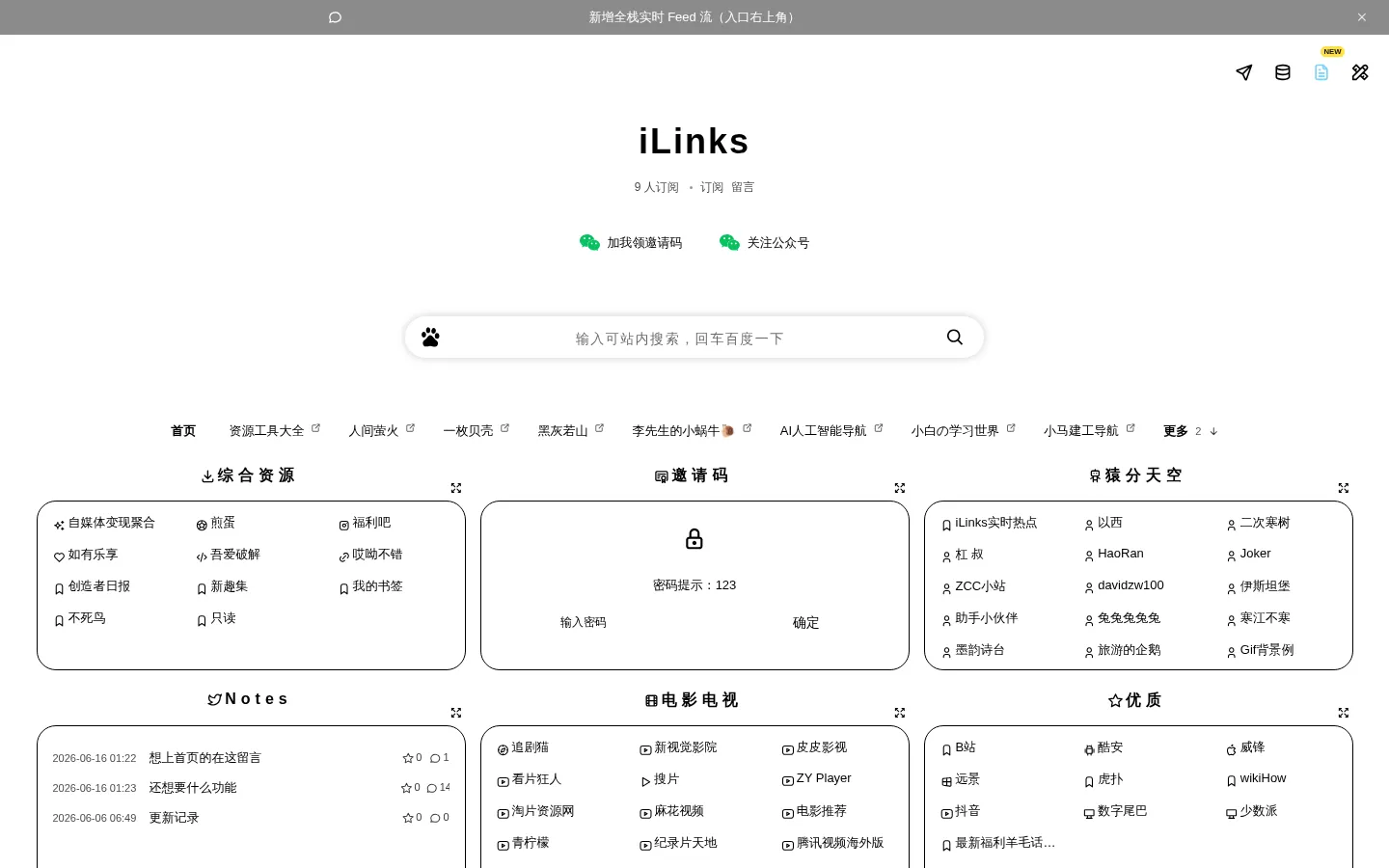Screen dimensions: 1389x868
Task: Open the database icon in top-right toolbar
Action: (x=1283, y=72)
